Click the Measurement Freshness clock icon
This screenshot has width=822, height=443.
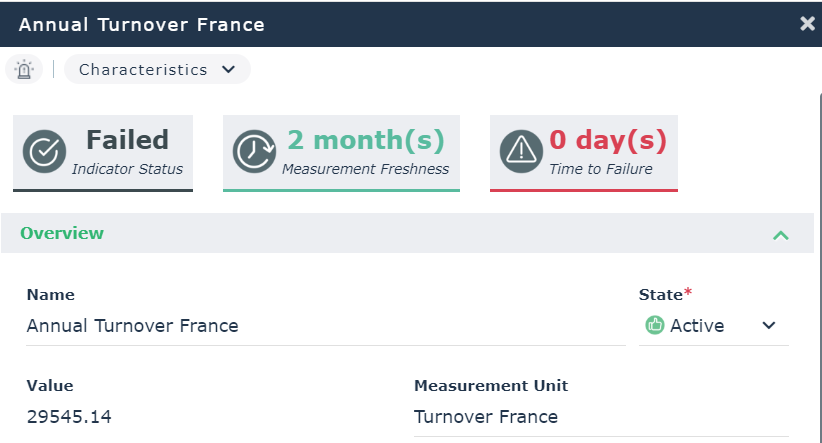pos(254,151)
